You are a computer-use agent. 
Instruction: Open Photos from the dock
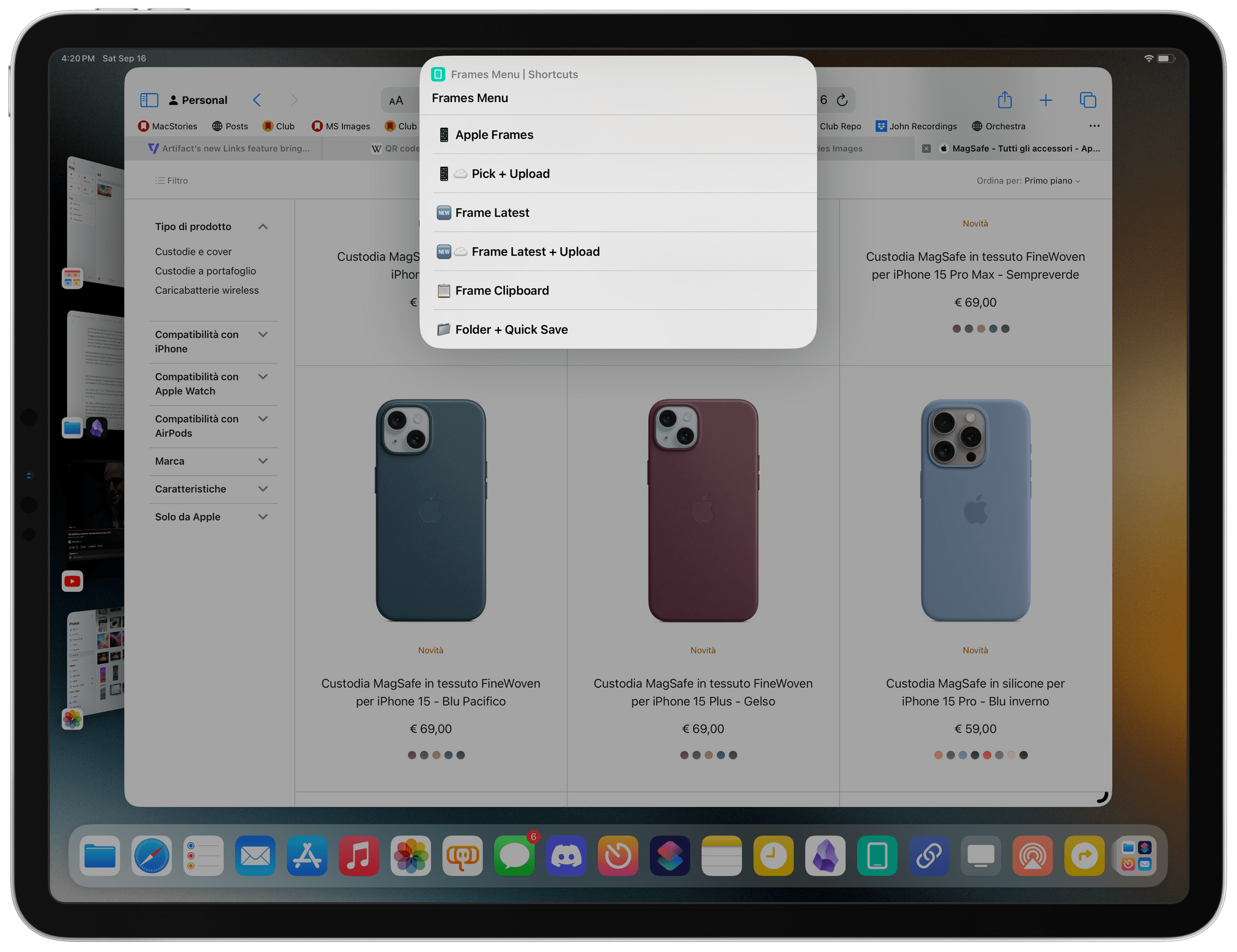pos(411,855)
